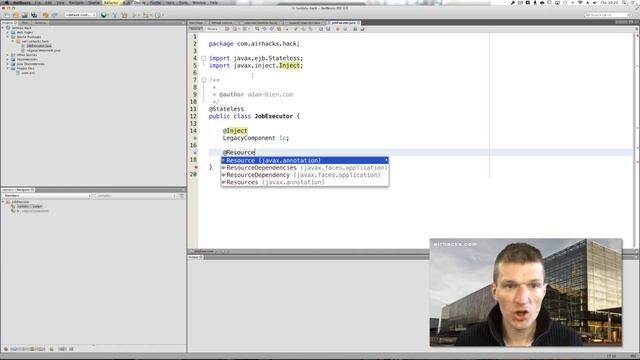Expand the Dependencies node
This screenshot has height=360, width=640.
pos(8,59)
